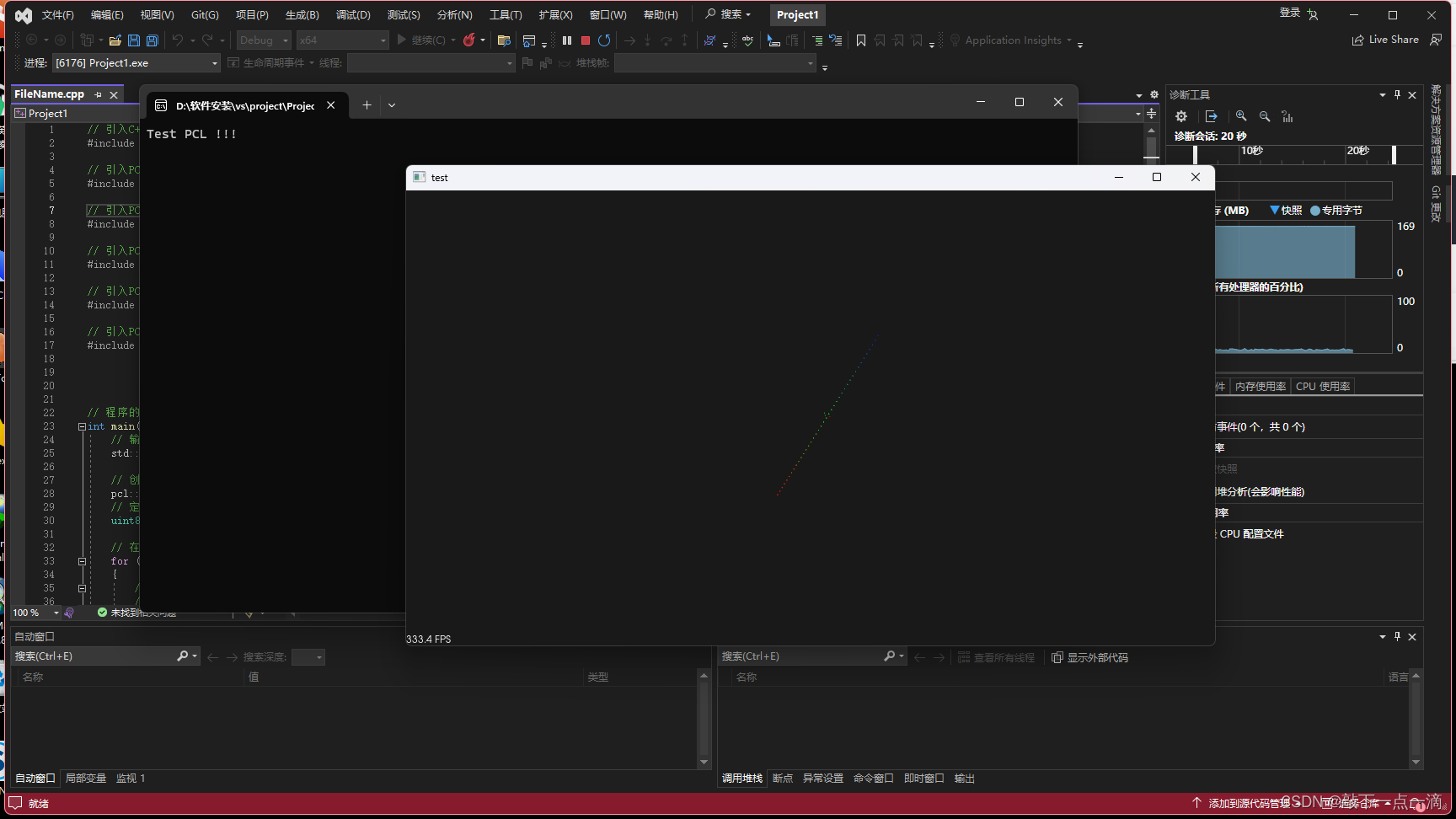Click the Save file icon
The image size is (1456, 819).
(x=134, y=40)
